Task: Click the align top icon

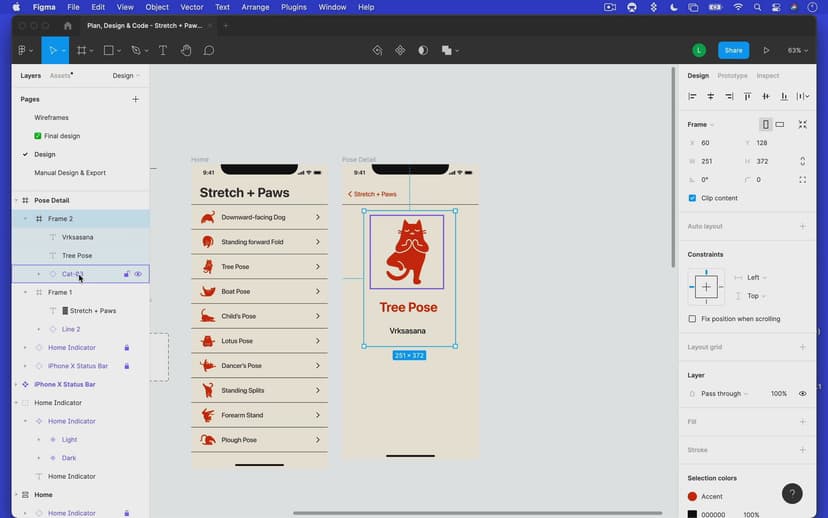Action: click(747, 96)
